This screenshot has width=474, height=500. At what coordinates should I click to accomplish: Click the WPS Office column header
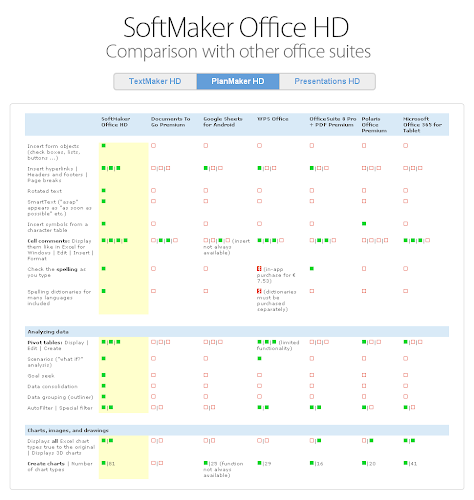coord(272,119)
